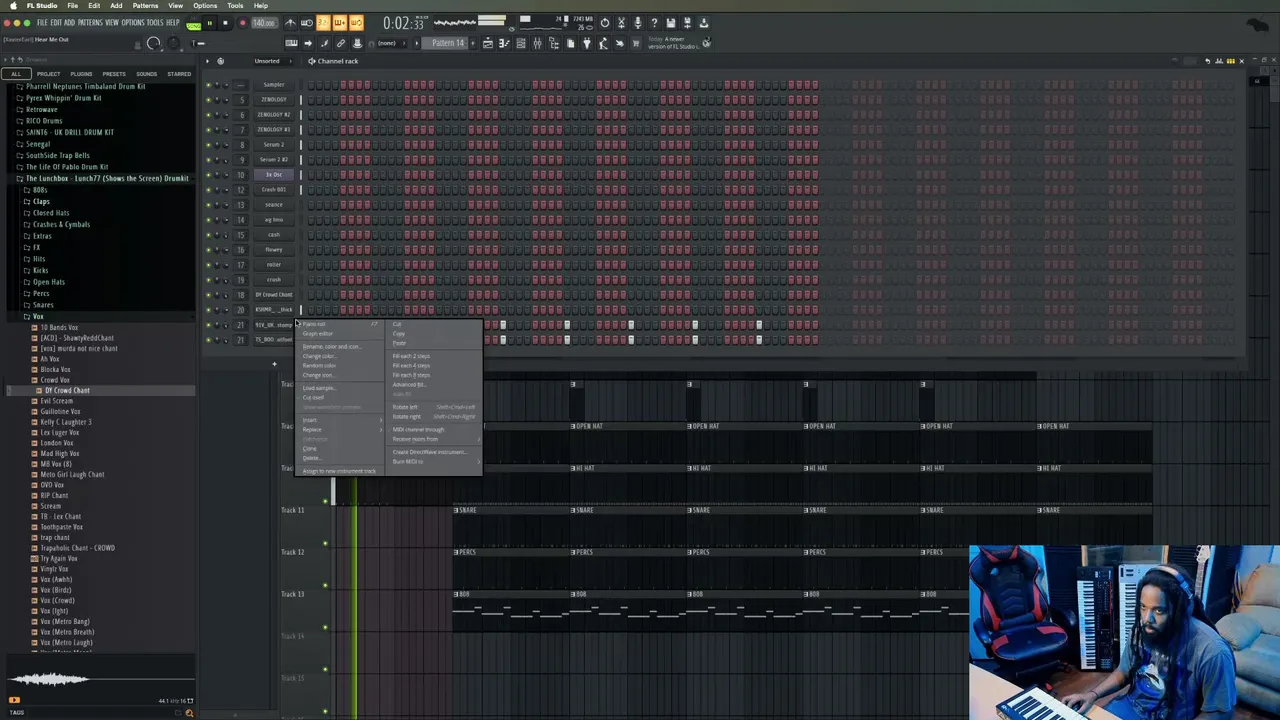Mute the DY Crowd Chant channel LED
Screen dimensions: 1280x720
point(209,295)
